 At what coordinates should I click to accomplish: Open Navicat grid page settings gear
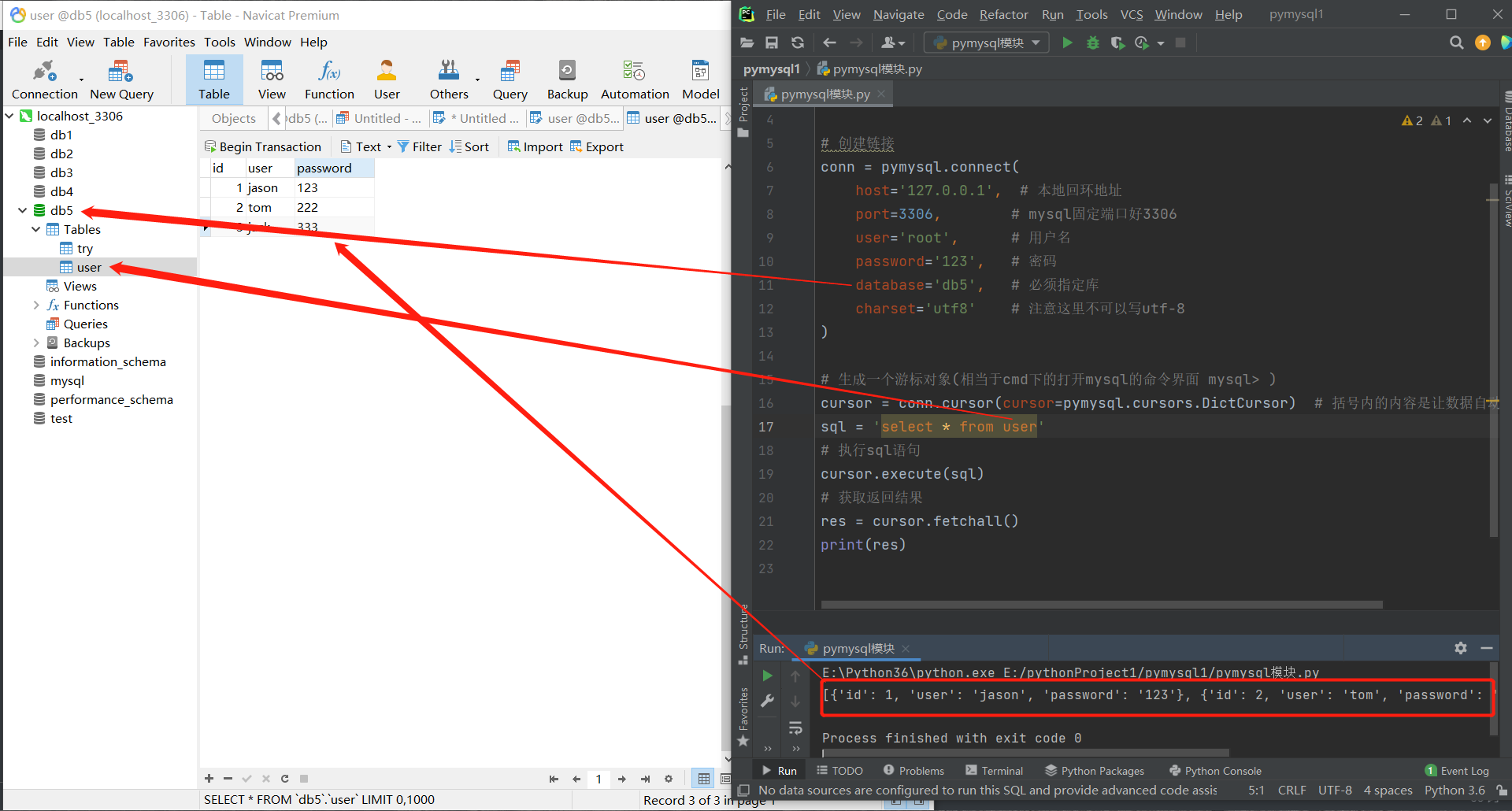tap(669, 779)
